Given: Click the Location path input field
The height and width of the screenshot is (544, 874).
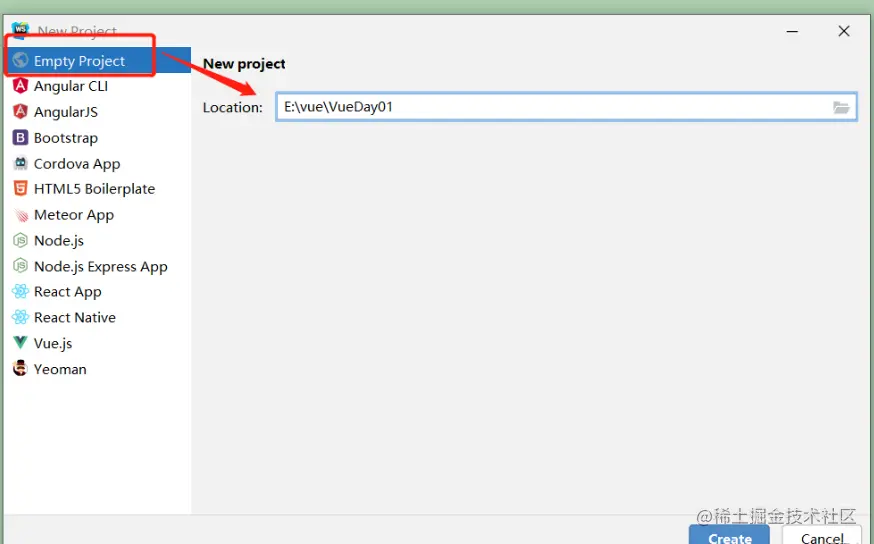Looking at the screenshot, I should point(566,107).
